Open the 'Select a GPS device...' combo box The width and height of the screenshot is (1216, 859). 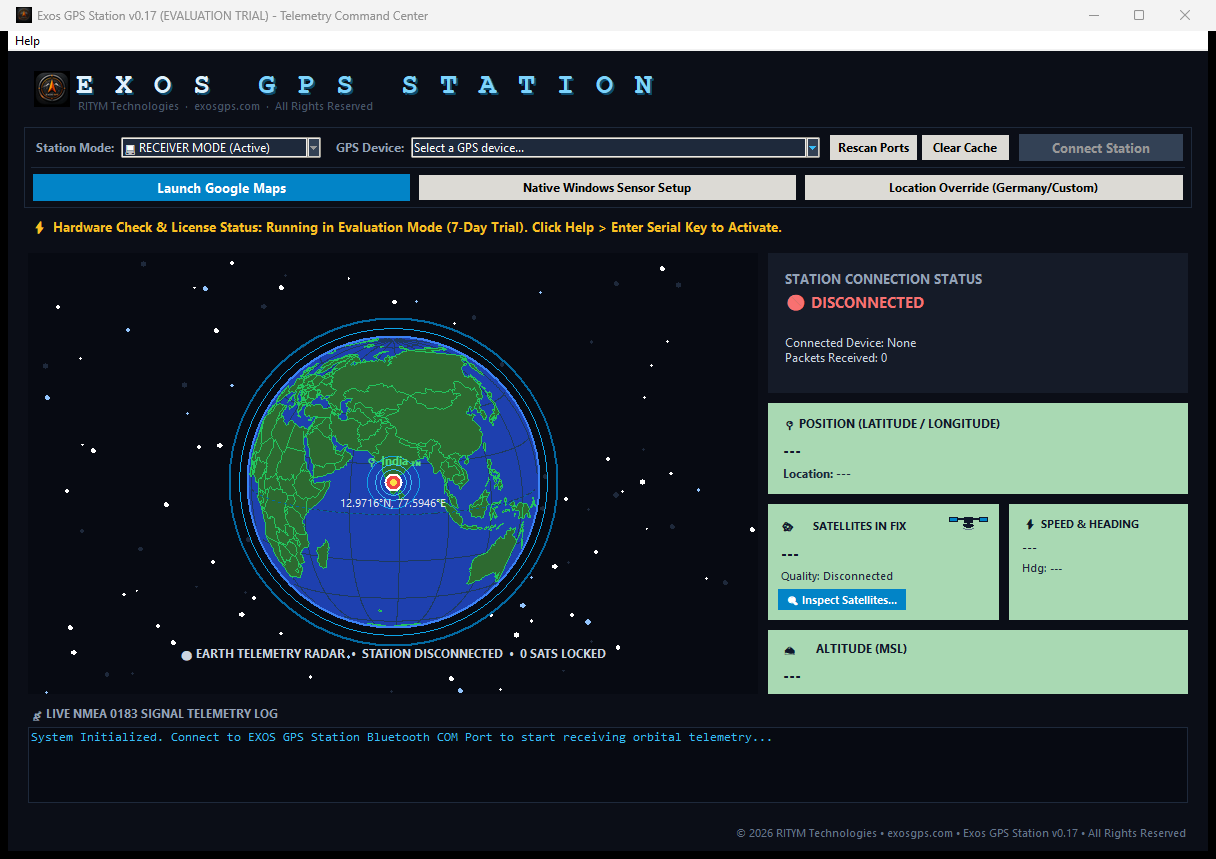[x=616, y=148]
